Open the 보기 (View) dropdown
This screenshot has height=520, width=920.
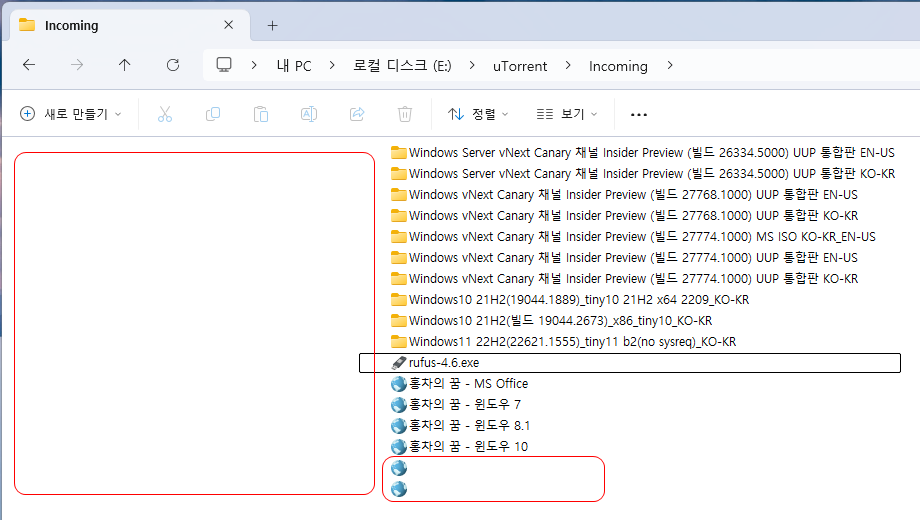[566, 114]
